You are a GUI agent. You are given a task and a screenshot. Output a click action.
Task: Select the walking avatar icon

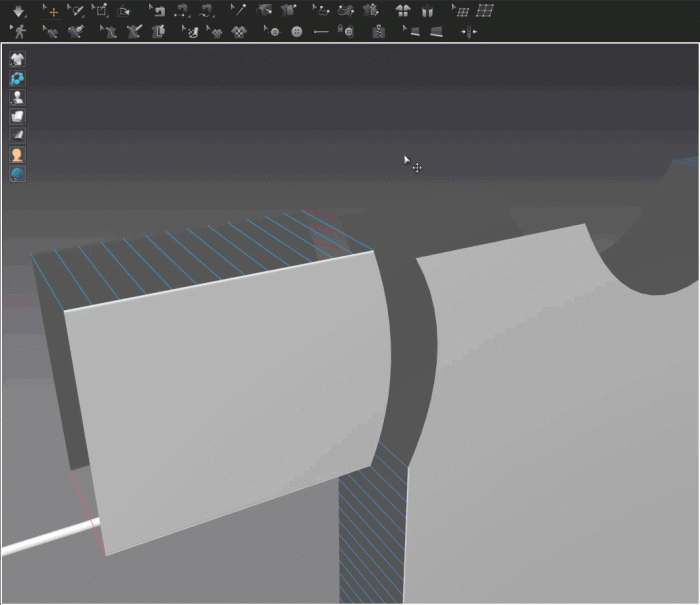(19, 31)
